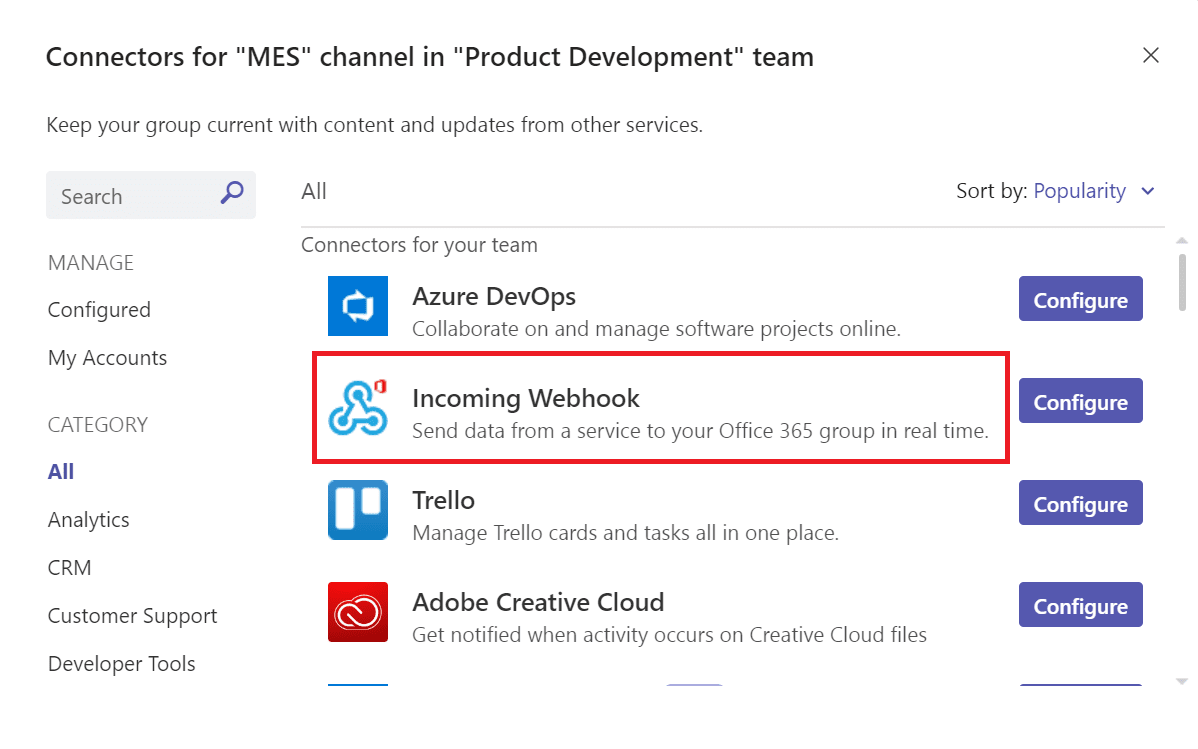The image size is (1198, 749).
Task: Open the Configured connectors list
Action: [99, 310]
